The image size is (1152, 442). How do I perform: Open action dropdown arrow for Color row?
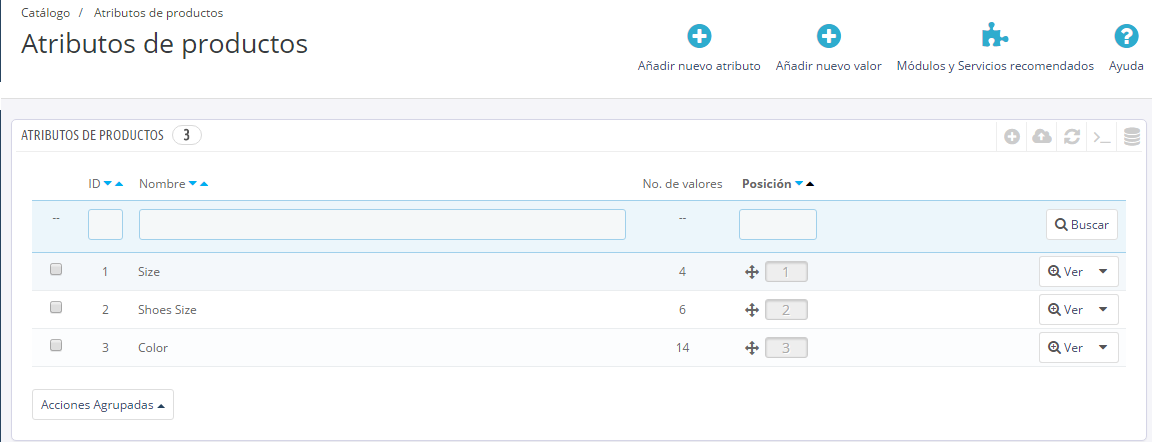[1103, 348]
